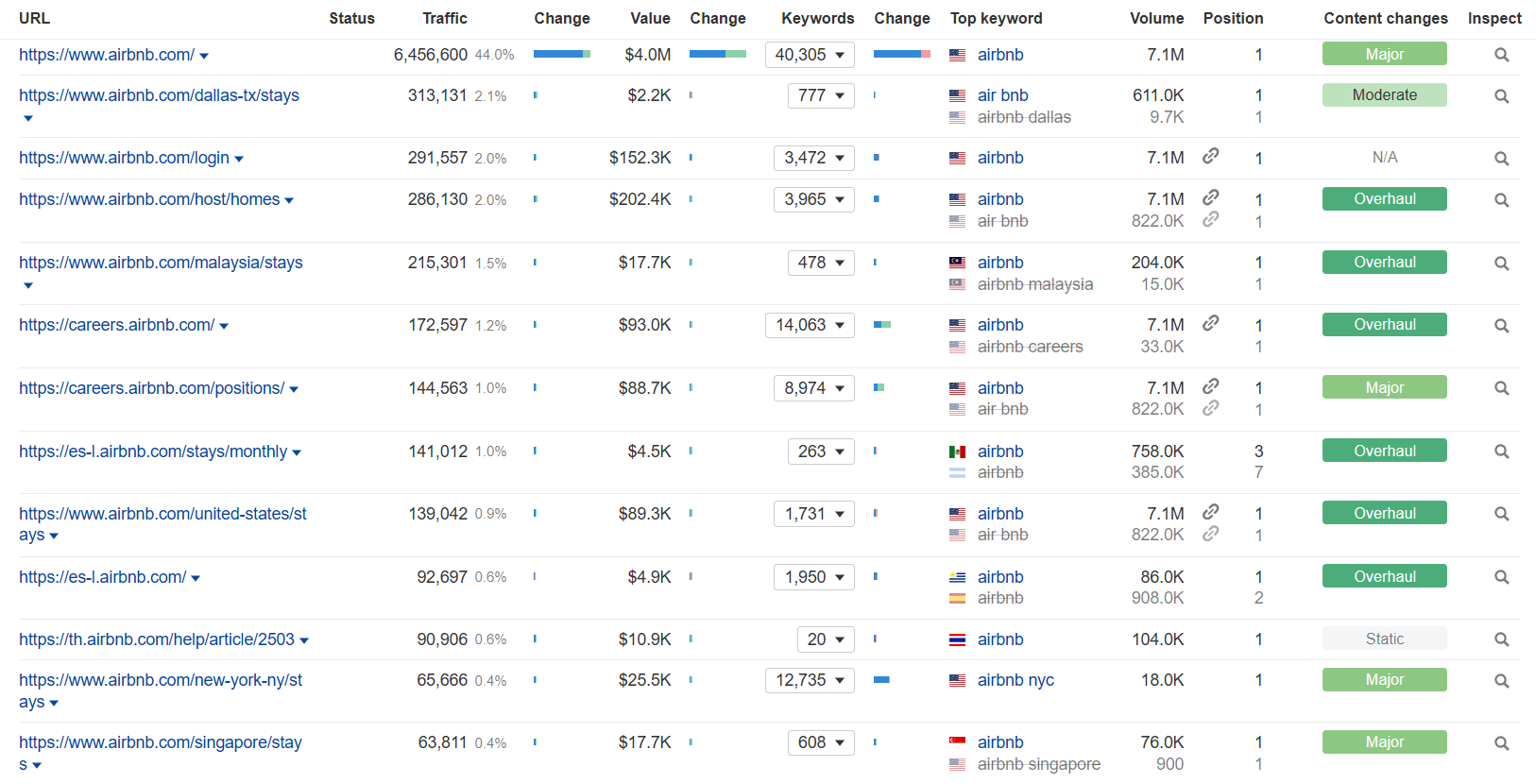This screenshot has height=784, width=1536.
Task: Open https://www.airbnb.com/ URL link
Action: click(x=107, y=55)
